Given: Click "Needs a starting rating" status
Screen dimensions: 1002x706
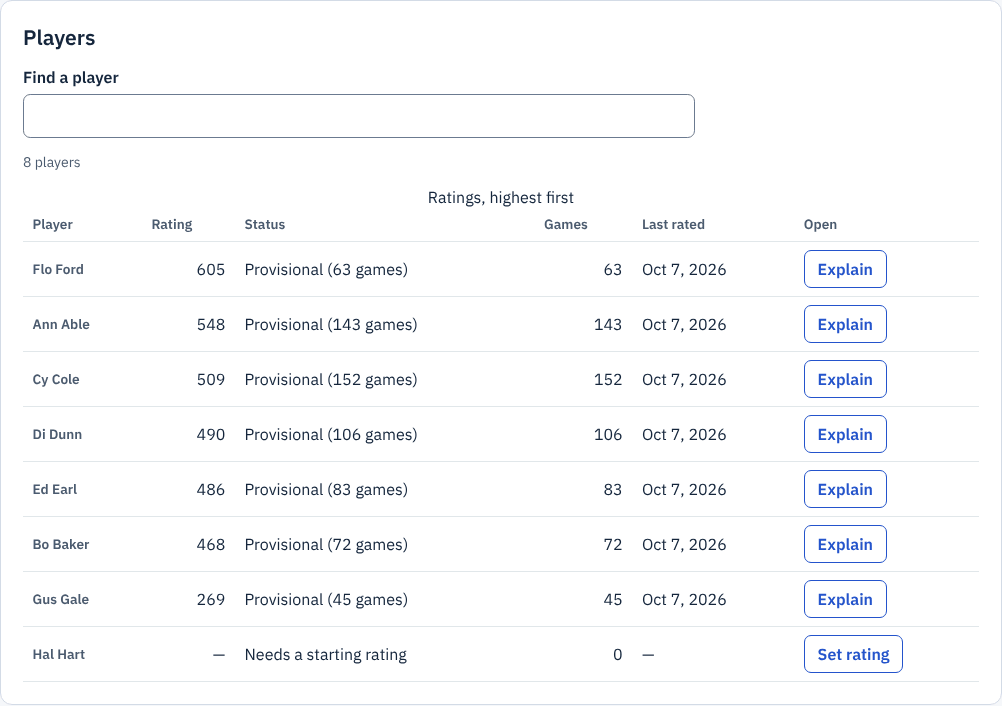Looking at the screenshot, I should coord(326,654).
